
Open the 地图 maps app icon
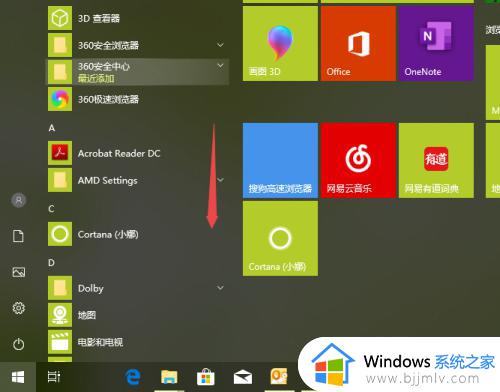(x=60, y=315)
